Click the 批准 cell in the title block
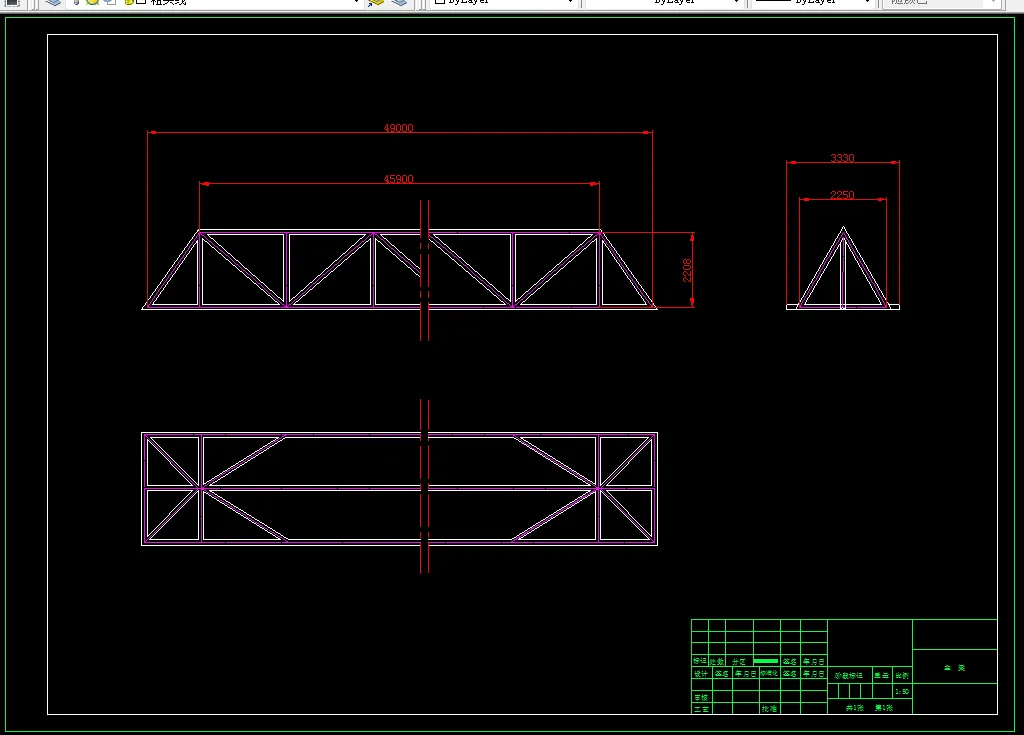This screenshot has height=735, width=1024. [769, 709]
